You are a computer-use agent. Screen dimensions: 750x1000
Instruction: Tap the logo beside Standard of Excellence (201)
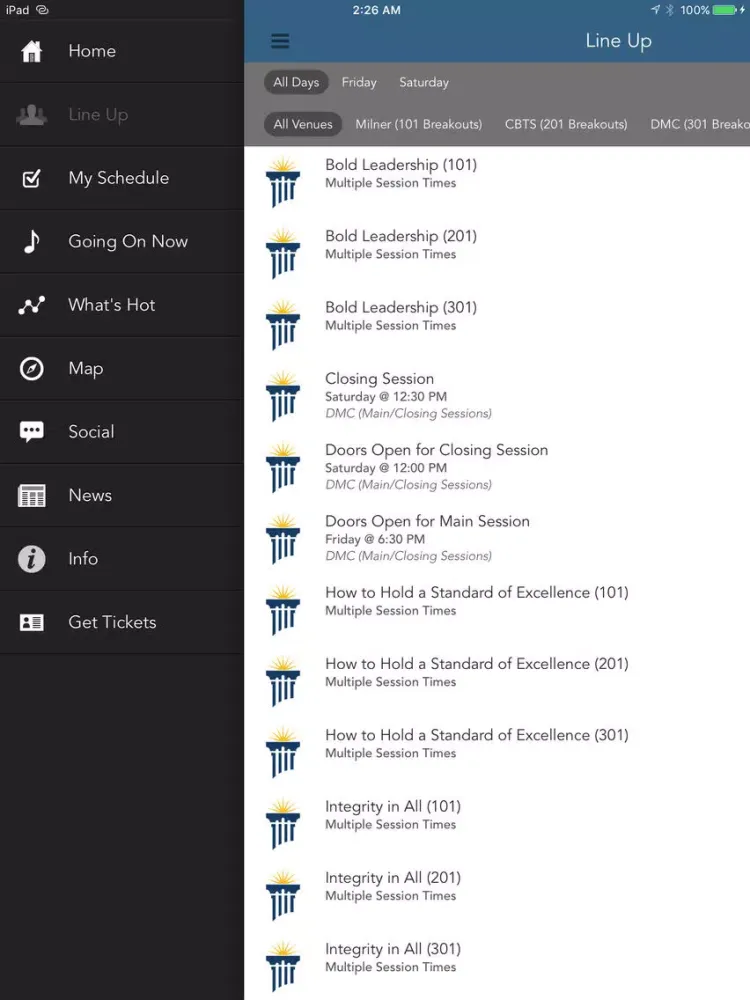[283, 682]
